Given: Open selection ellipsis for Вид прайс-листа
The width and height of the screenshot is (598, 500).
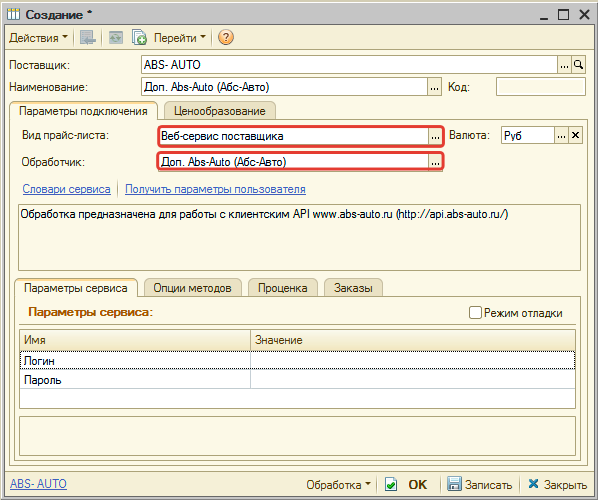Looking at the screenshot, I should click(435, 136).
